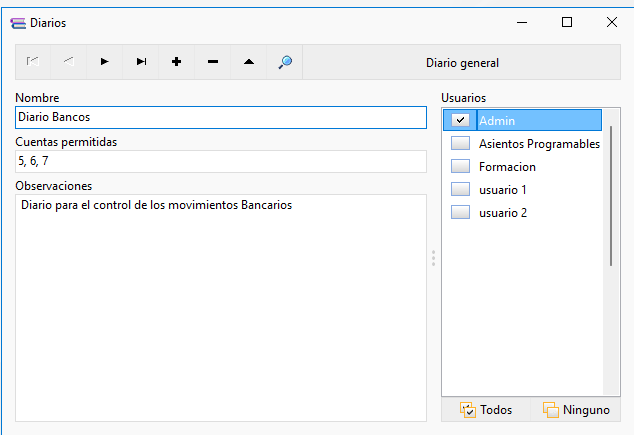Advance to the next record

point(104,62)
